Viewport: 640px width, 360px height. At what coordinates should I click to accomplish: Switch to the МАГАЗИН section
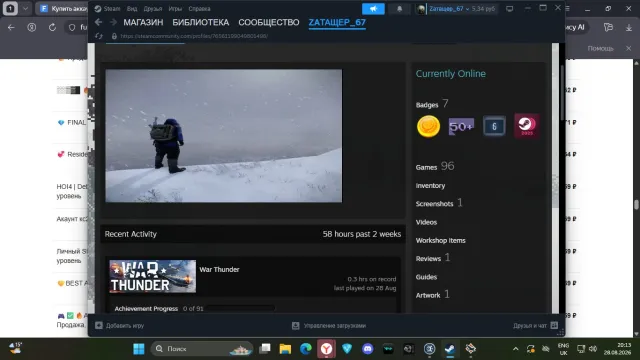143,22
